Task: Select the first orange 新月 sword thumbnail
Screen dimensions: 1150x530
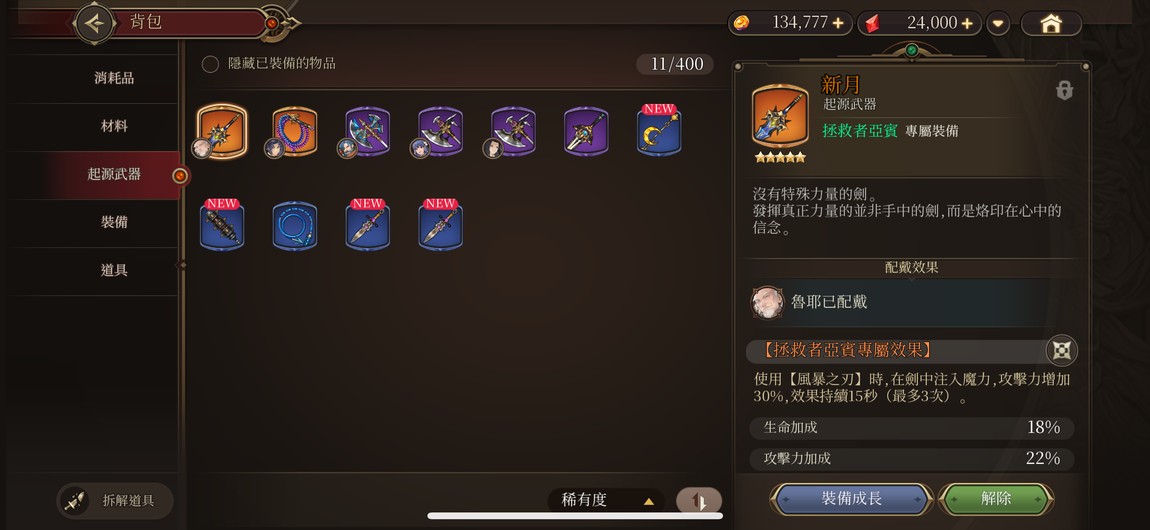Action: pyautogui.click(x=221, y=132)
